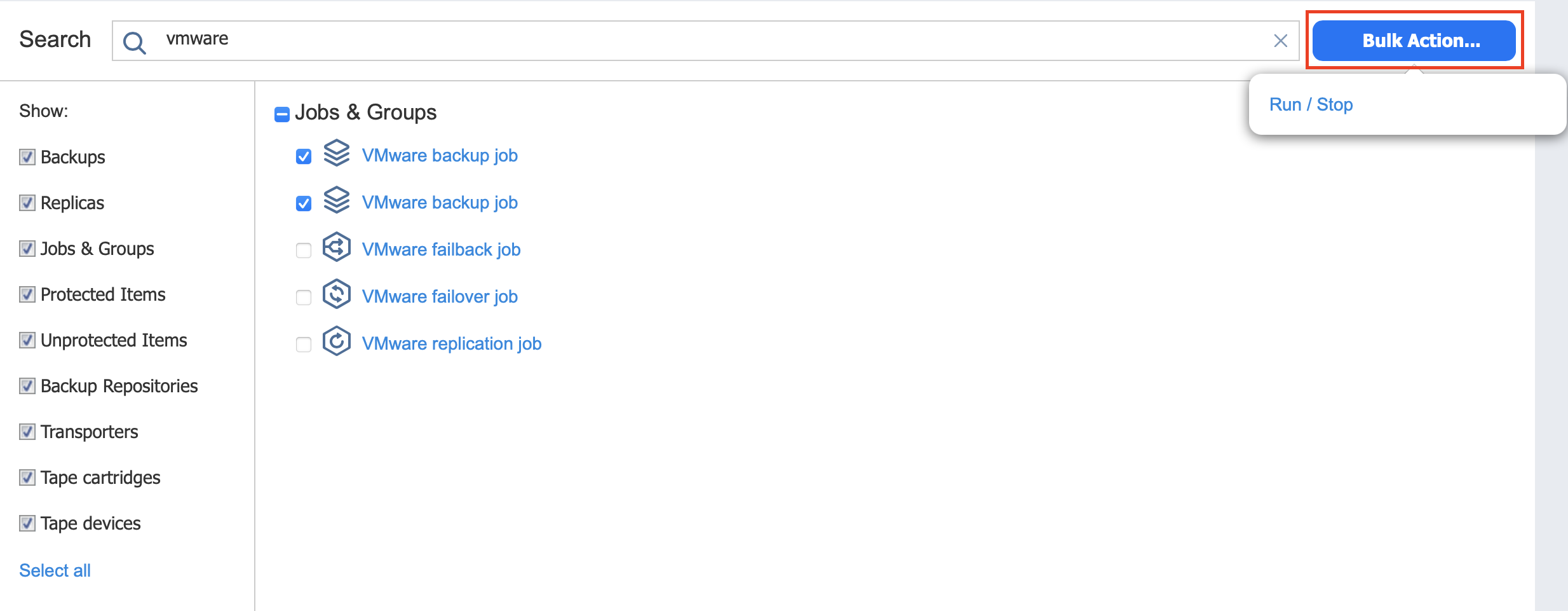Viewport: 1568px width, 611px height.
Task: Uncheck the second VMware backup job
Action: click(304, 203)
